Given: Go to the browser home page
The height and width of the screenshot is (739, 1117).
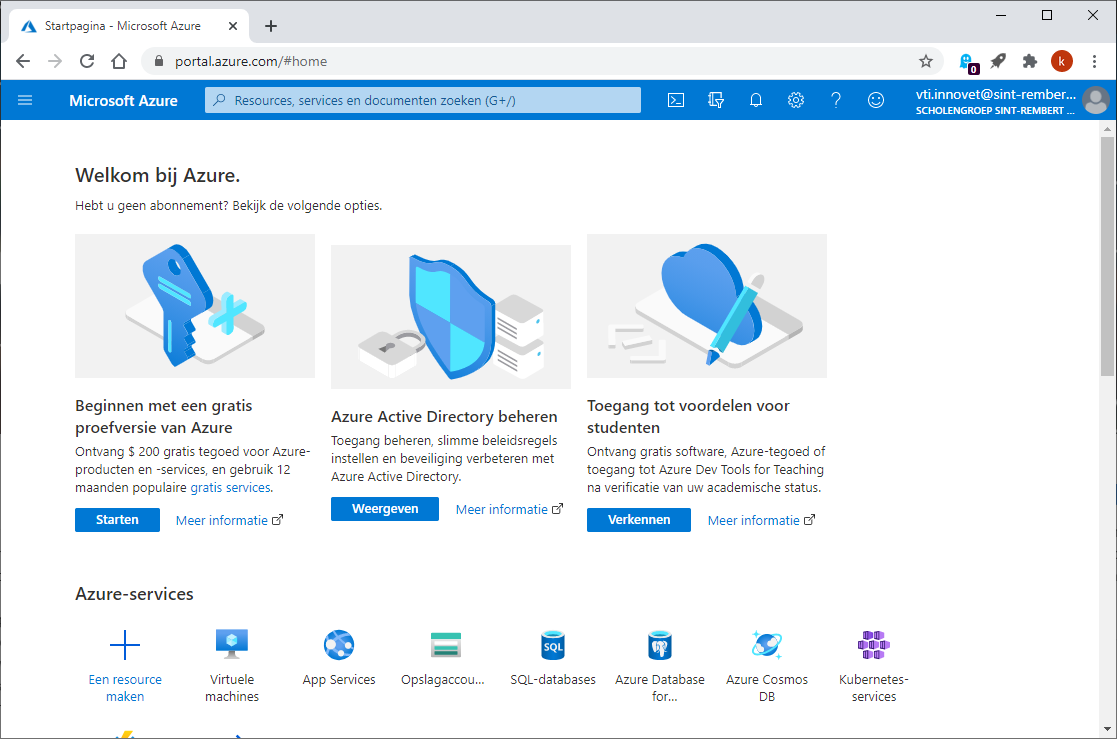Looking at the screenshot, I should [x=119, y=61].
